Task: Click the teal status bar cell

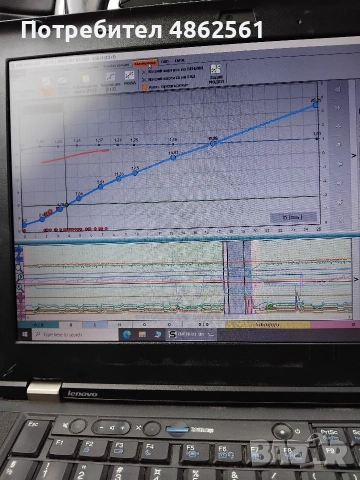Action: click(x=38, y=324)
